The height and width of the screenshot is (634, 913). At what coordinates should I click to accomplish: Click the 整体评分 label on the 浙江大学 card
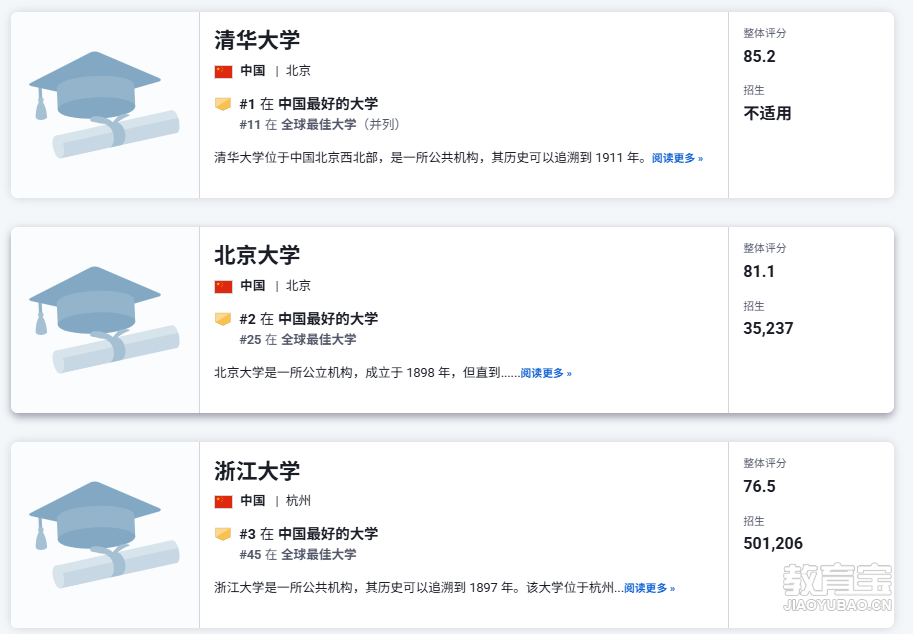pos(765,463)
